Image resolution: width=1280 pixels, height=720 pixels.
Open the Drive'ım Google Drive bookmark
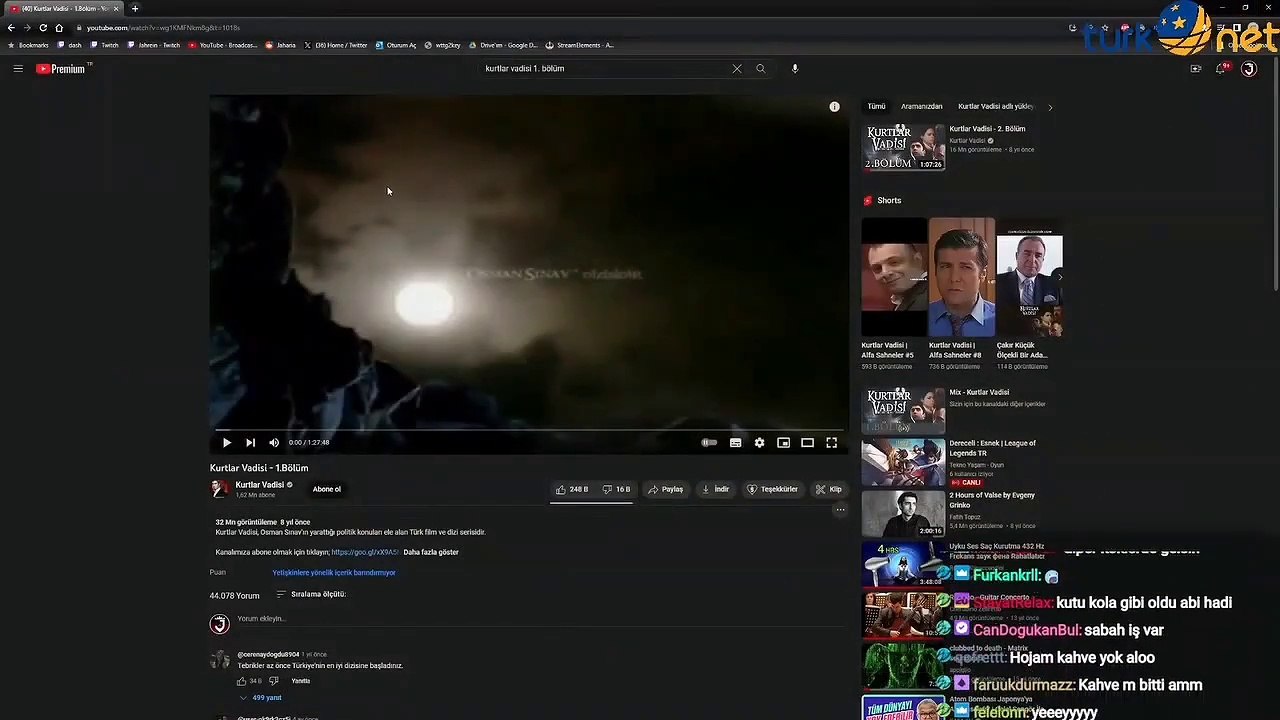coord(503,45)
